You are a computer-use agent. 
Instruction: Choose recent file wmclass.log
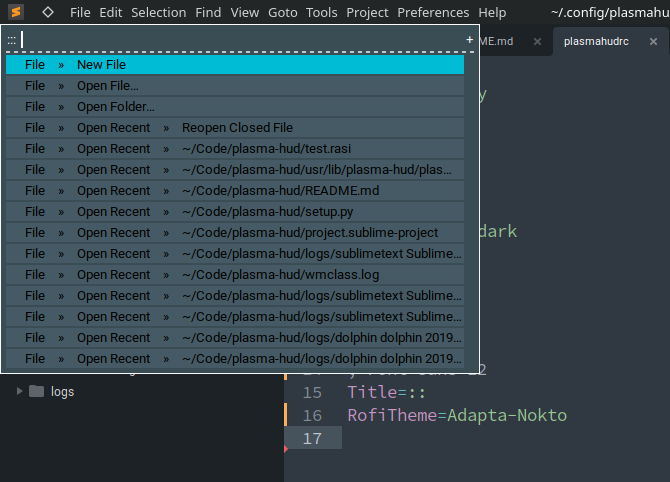click(235, 274)
